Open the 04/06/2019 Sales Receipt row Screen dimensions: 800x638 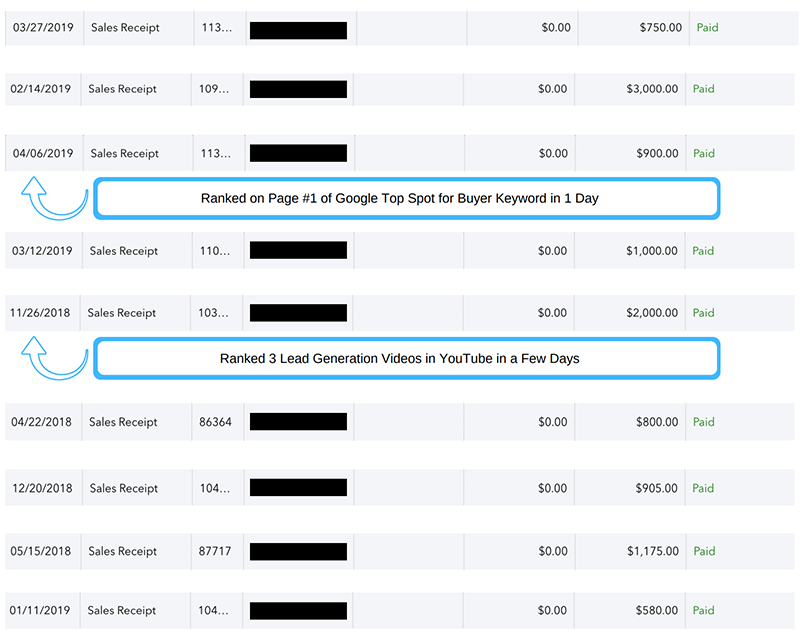tap(124, 154)
